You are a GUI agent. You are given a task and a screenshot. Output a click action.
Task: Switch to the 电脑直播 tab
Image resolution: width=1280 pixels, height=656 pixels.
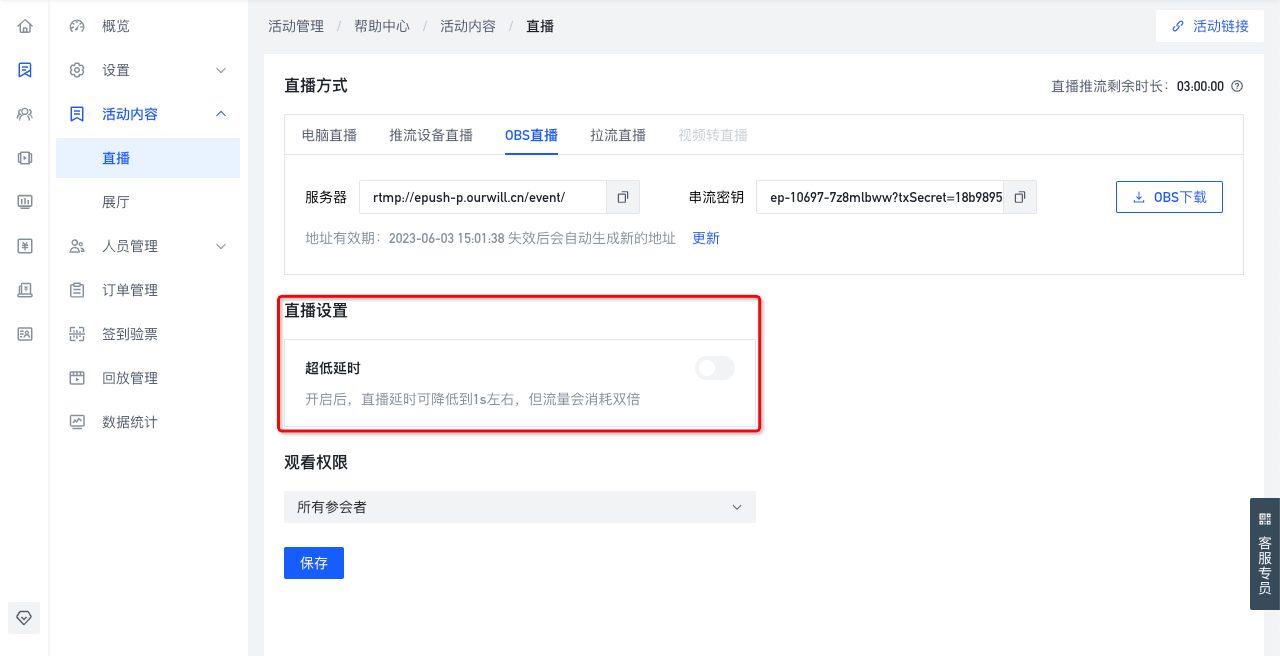(x=329, y=136)
